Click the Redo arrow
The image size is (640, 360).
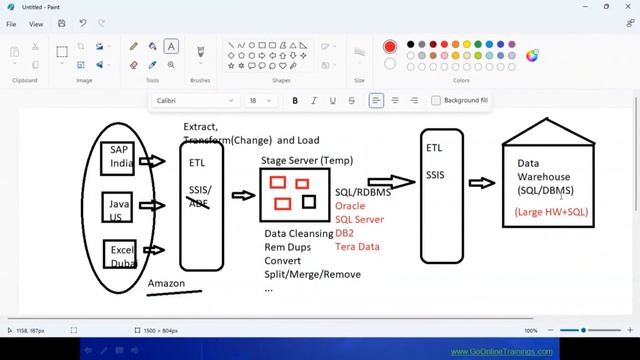point(101,23)
